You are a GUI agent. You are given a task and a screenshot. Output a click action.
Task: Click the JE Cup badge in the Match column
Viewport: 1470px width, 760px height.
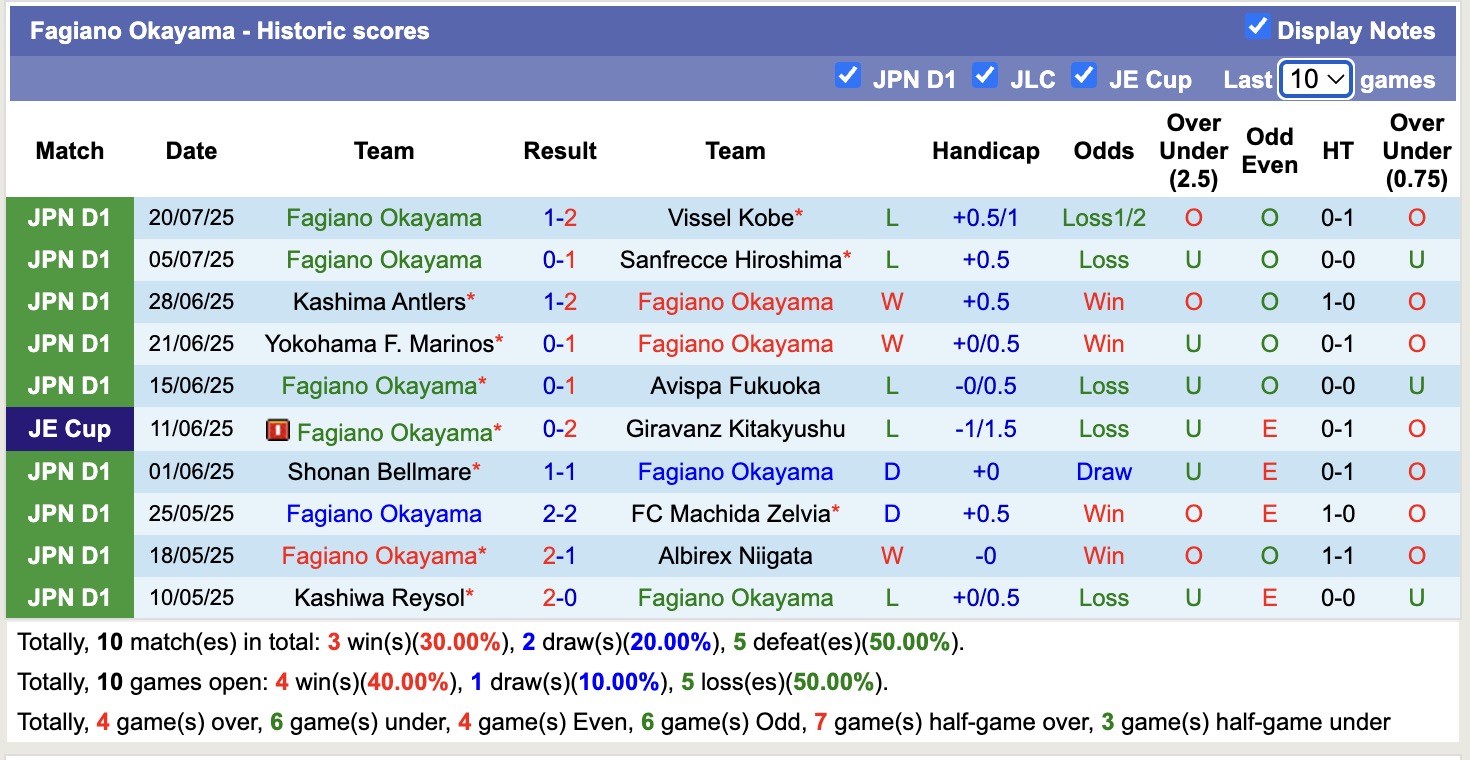tap(69, 431)
